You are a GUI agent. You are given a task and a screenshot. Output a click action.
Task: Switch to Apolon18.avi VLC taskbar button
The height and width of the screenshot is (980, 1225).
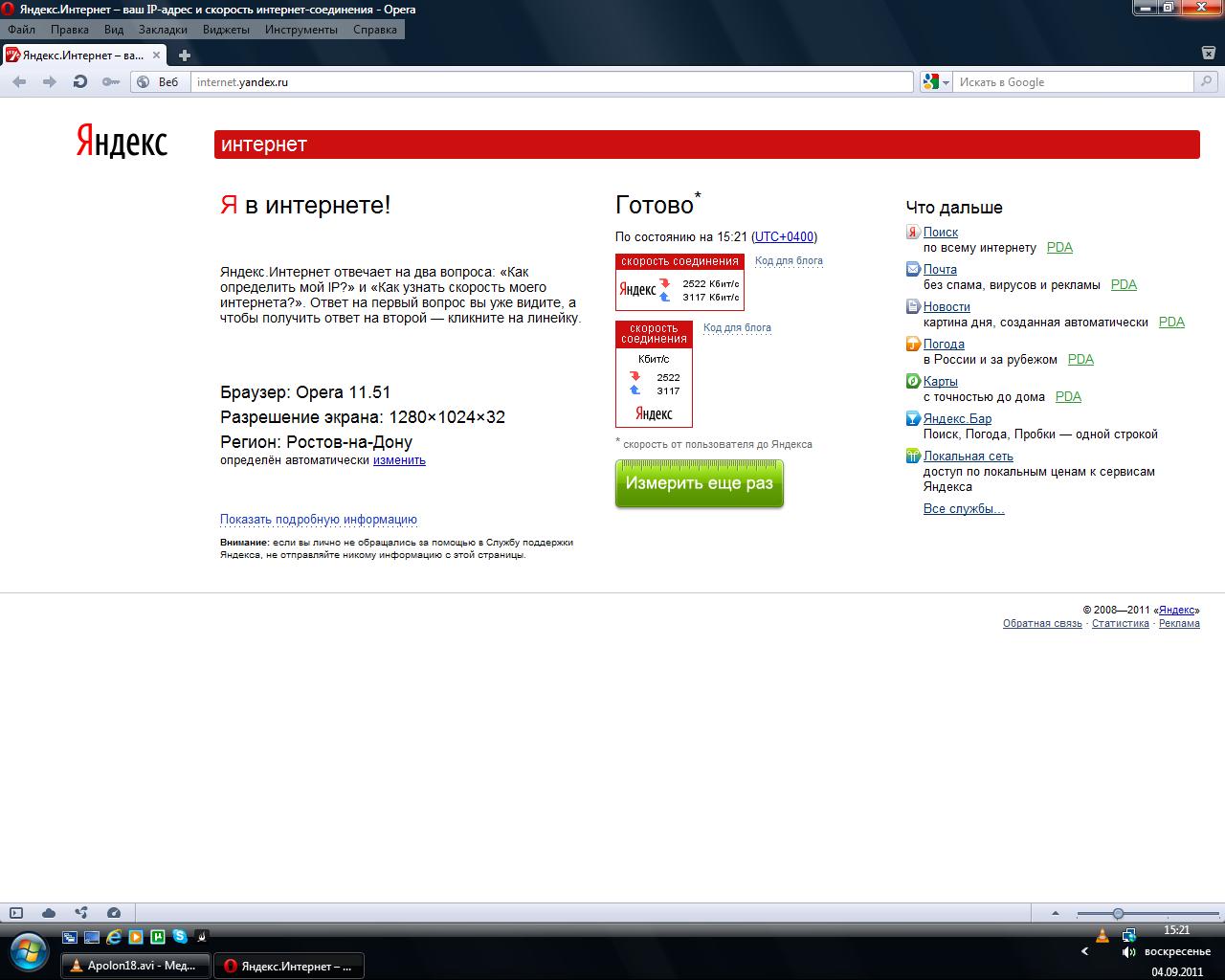click(x=135, y=966)
